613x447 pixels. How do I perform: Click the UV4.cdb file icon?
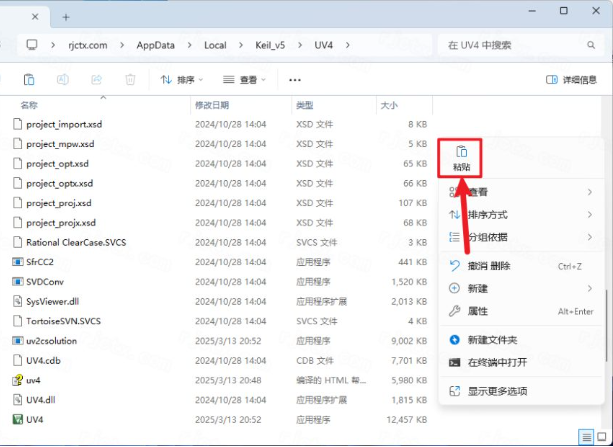pos(17,360)
